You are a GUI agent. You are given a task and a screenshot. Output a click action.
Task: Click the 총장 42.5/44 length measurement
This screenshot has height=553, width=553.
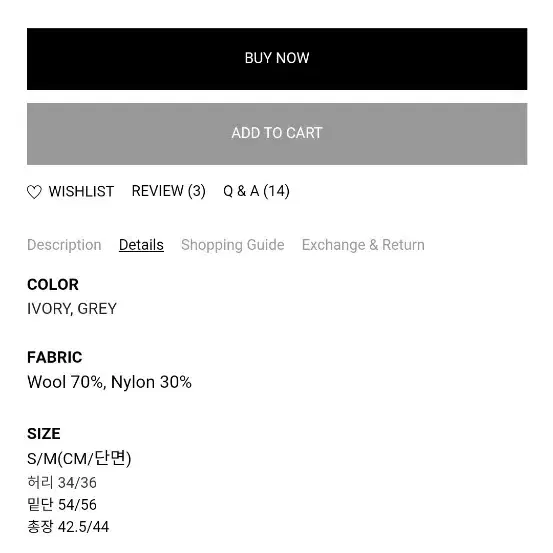click(68, 527)
